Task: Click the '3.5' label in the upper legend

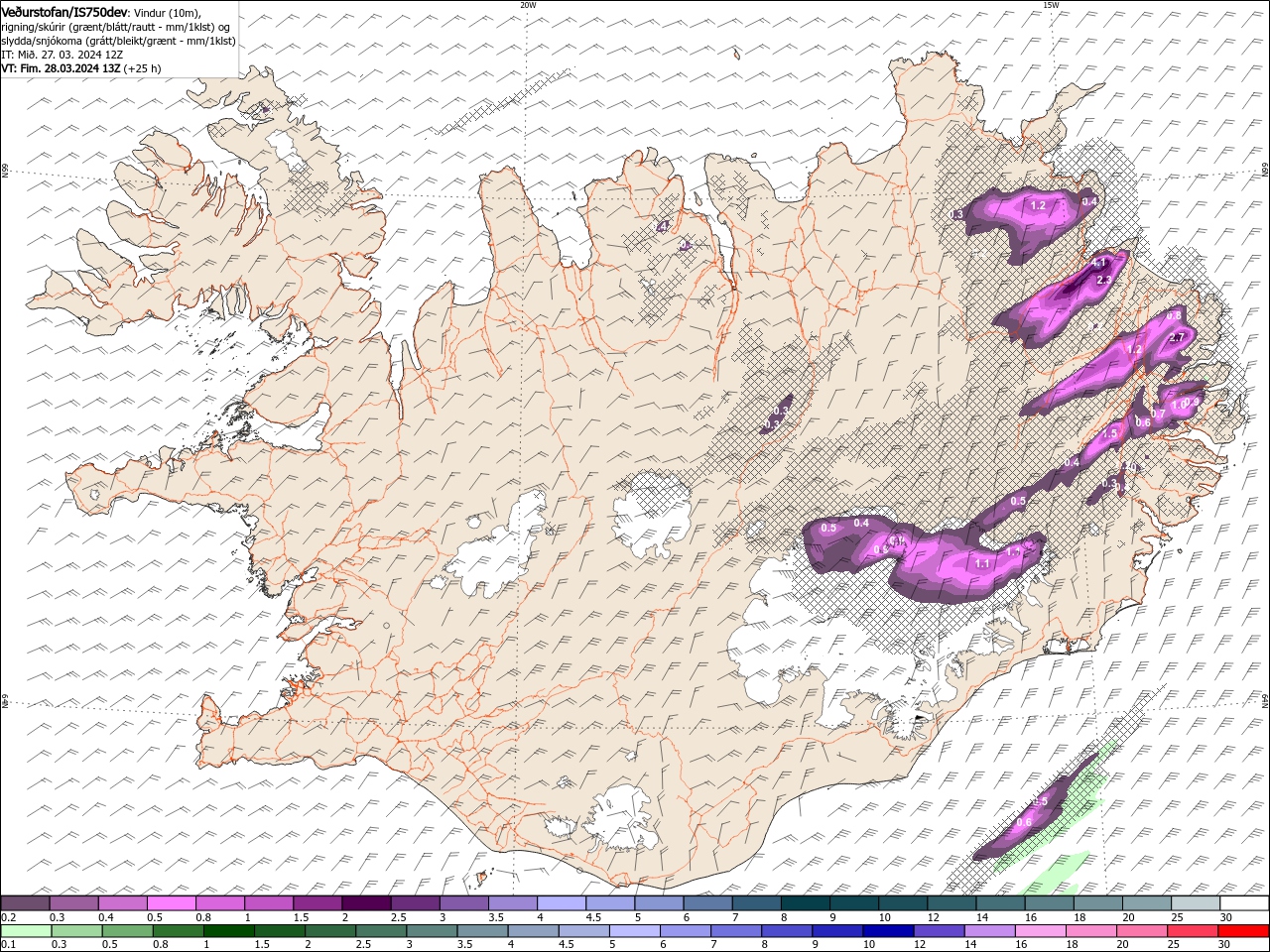Action: pos(495,917)
